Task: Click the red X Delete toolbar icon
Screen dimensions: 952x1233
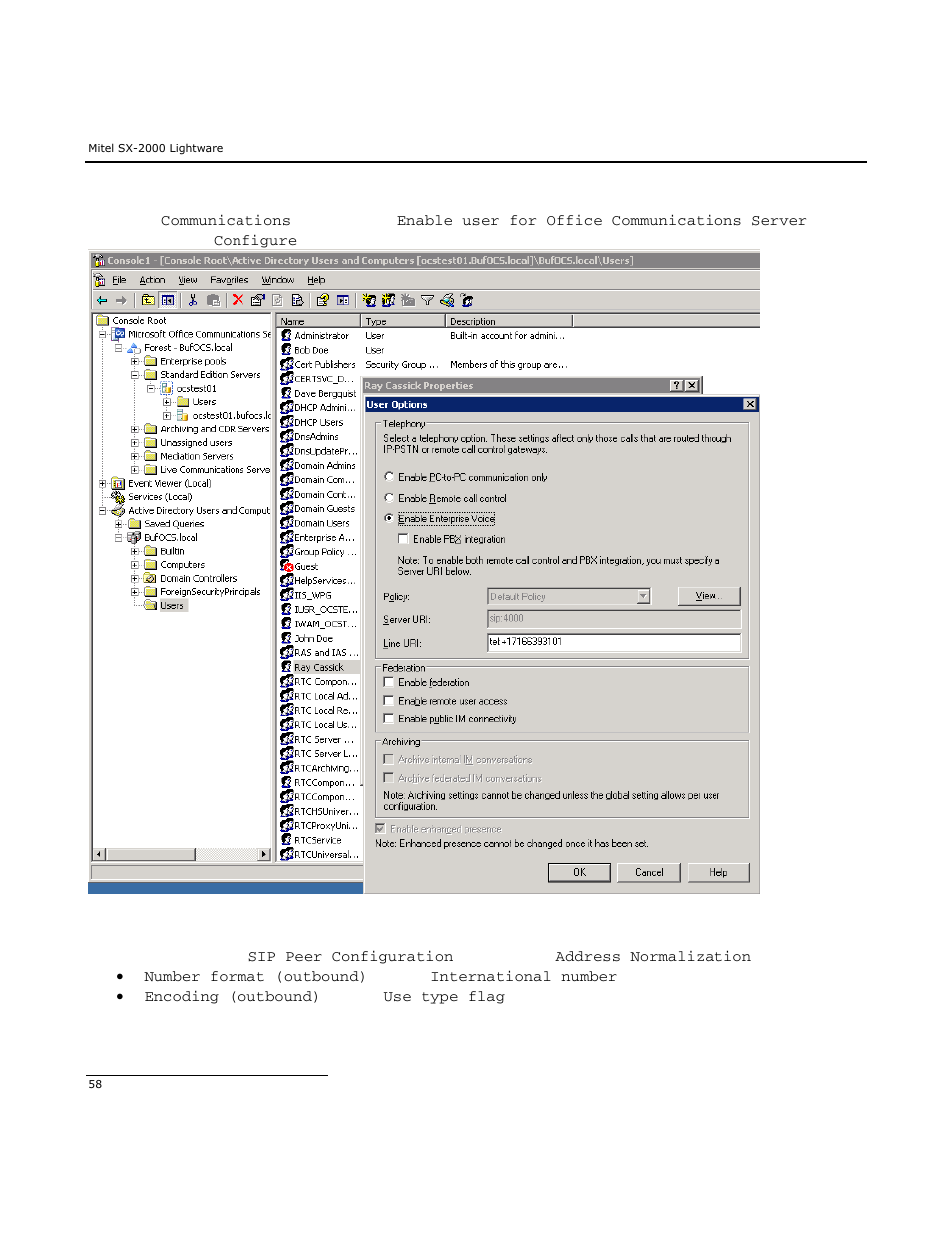Action: coord(238,300)
